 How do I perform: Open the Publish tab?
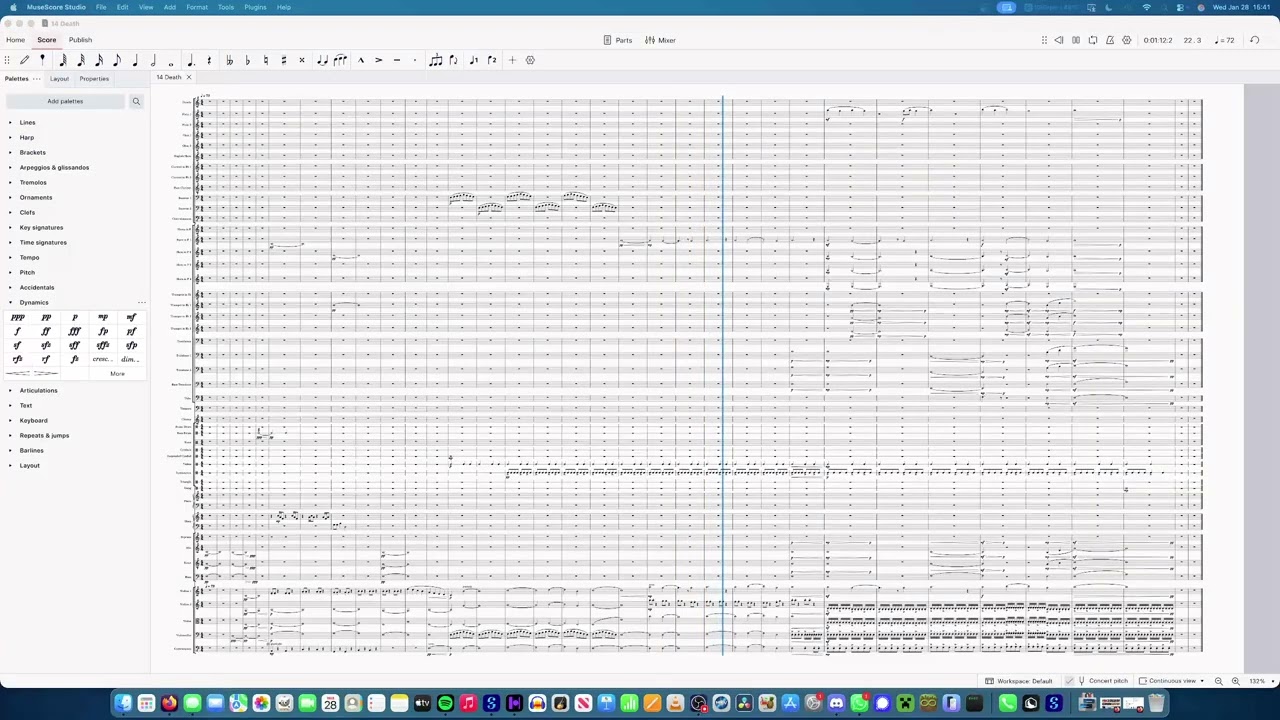tap(80, 40)
